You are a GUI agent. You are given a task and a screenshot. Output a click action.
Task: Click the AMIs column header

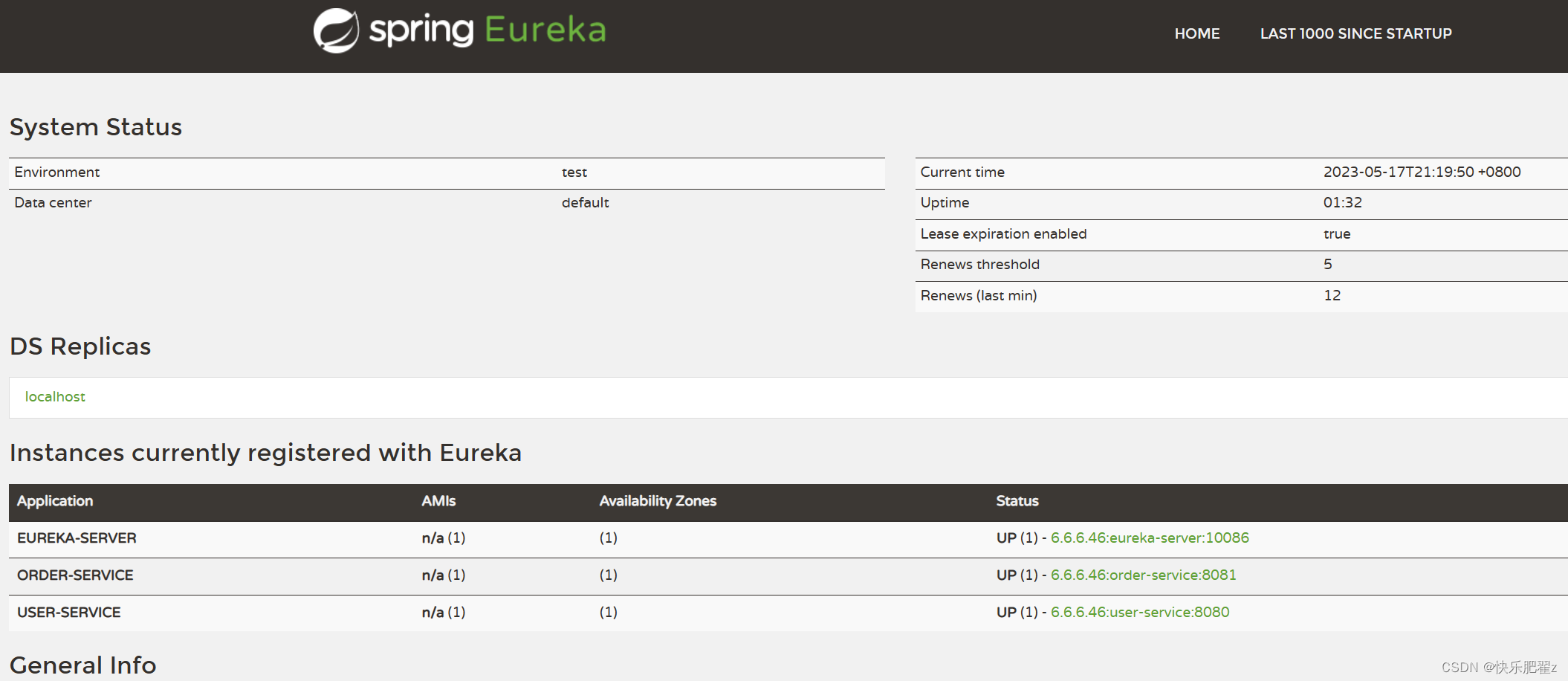coord(438,501)
